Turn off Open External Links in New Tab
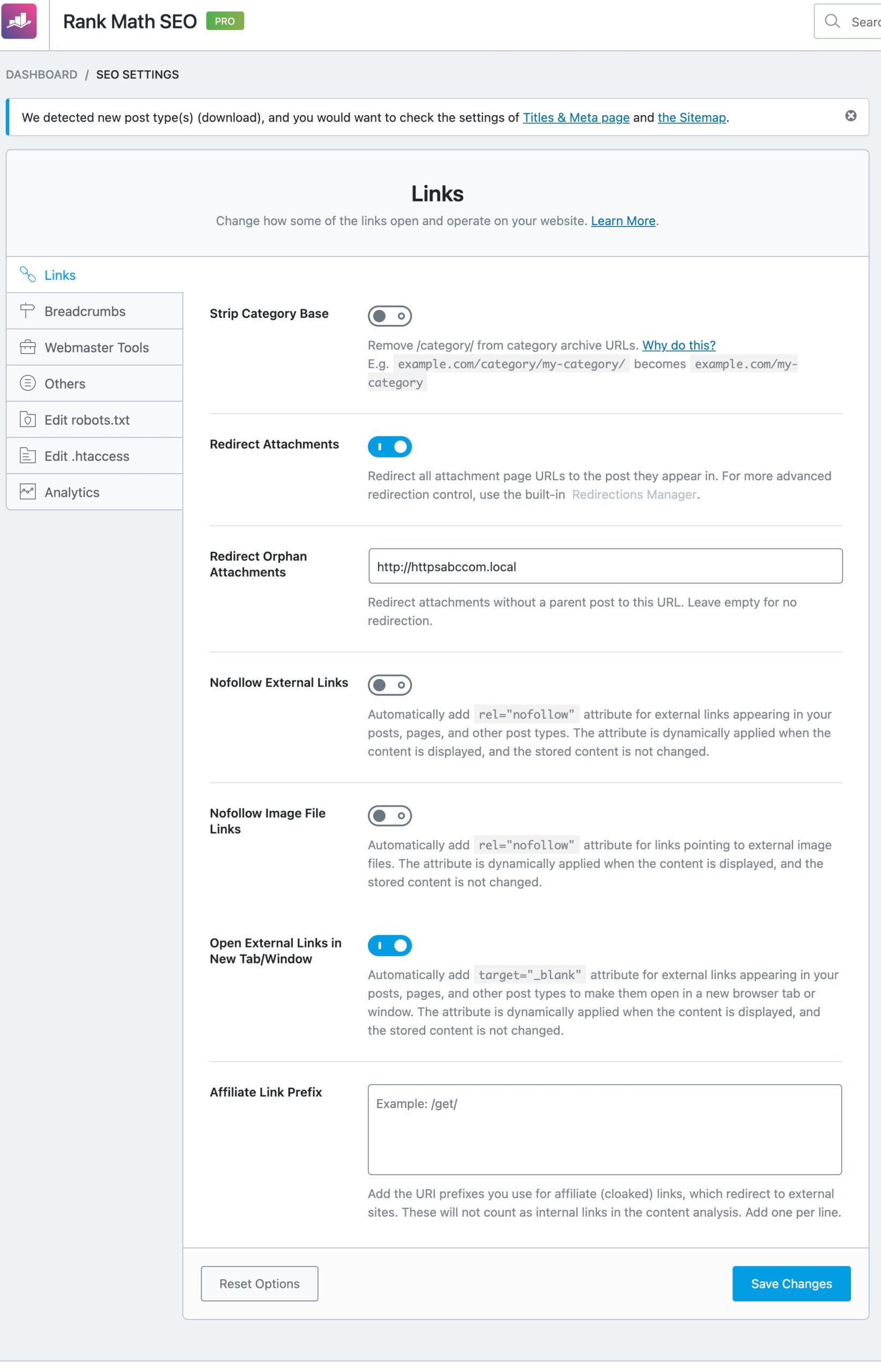This screenshot has height=1372, width=881. pyautogui.click(x=390, y=945)
